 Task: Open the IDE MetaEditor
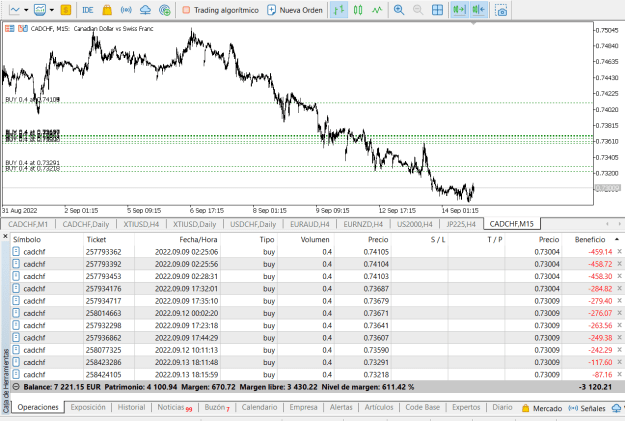pyautogui.click(x=87, y=10)
